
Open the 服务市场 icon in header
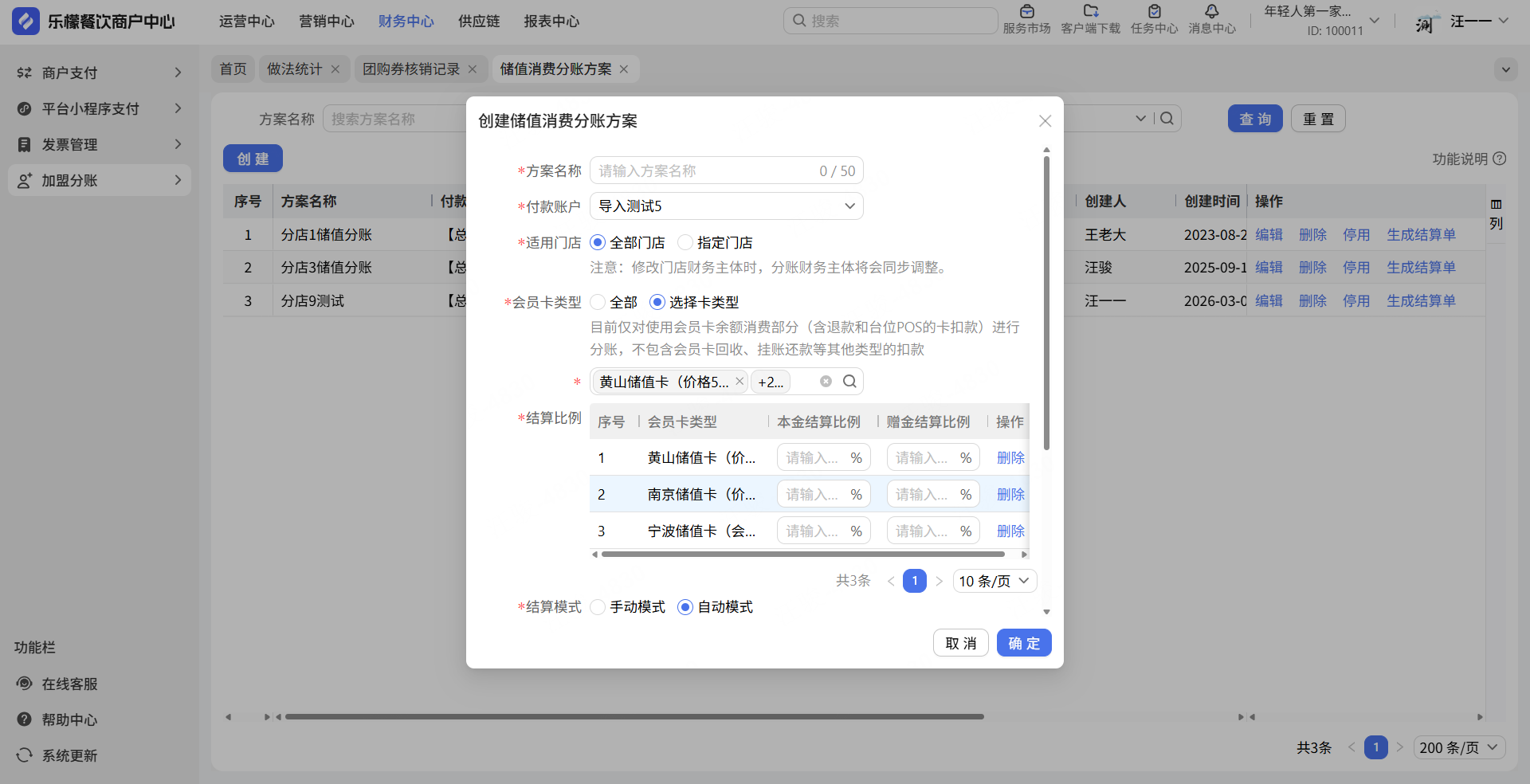click(1026, 12)
